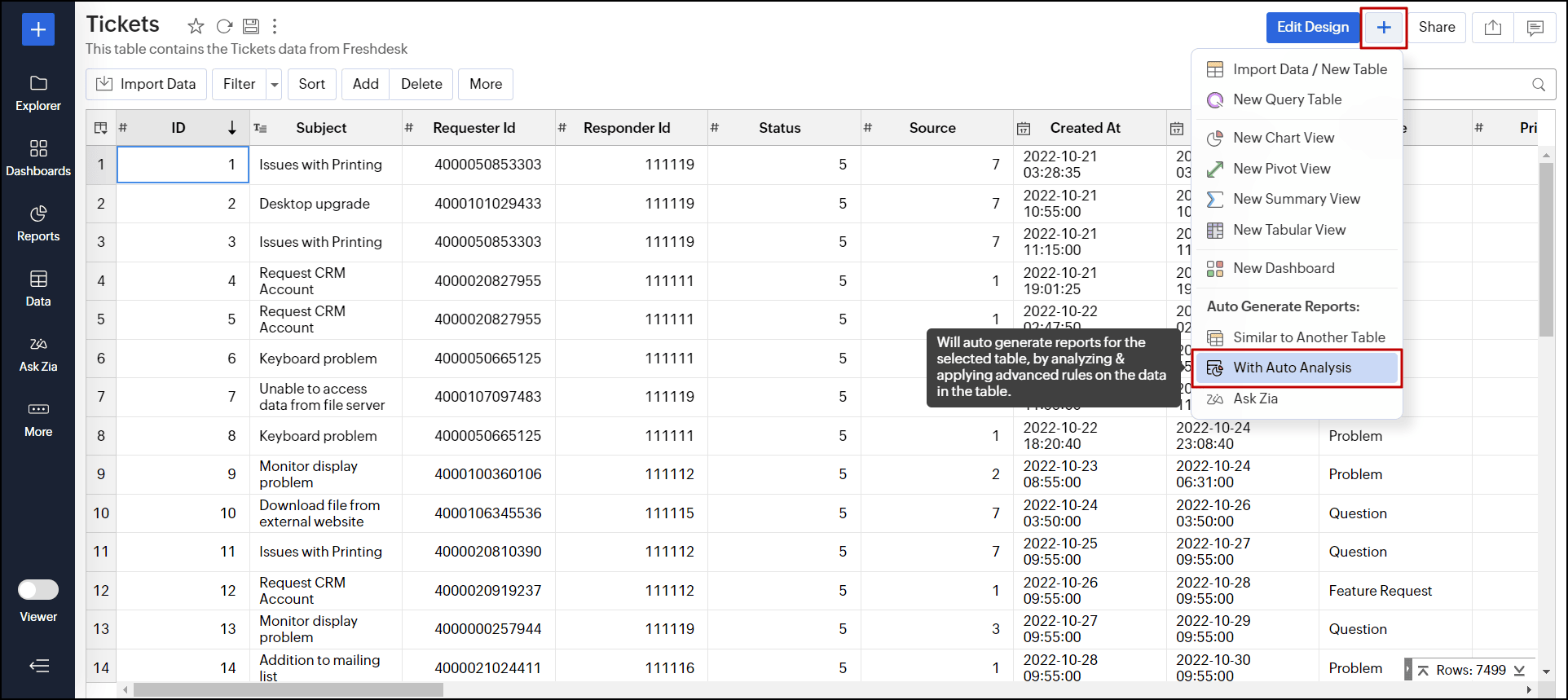Click the Edit Design button
1568x700 pixels.
pos(1312,28)
